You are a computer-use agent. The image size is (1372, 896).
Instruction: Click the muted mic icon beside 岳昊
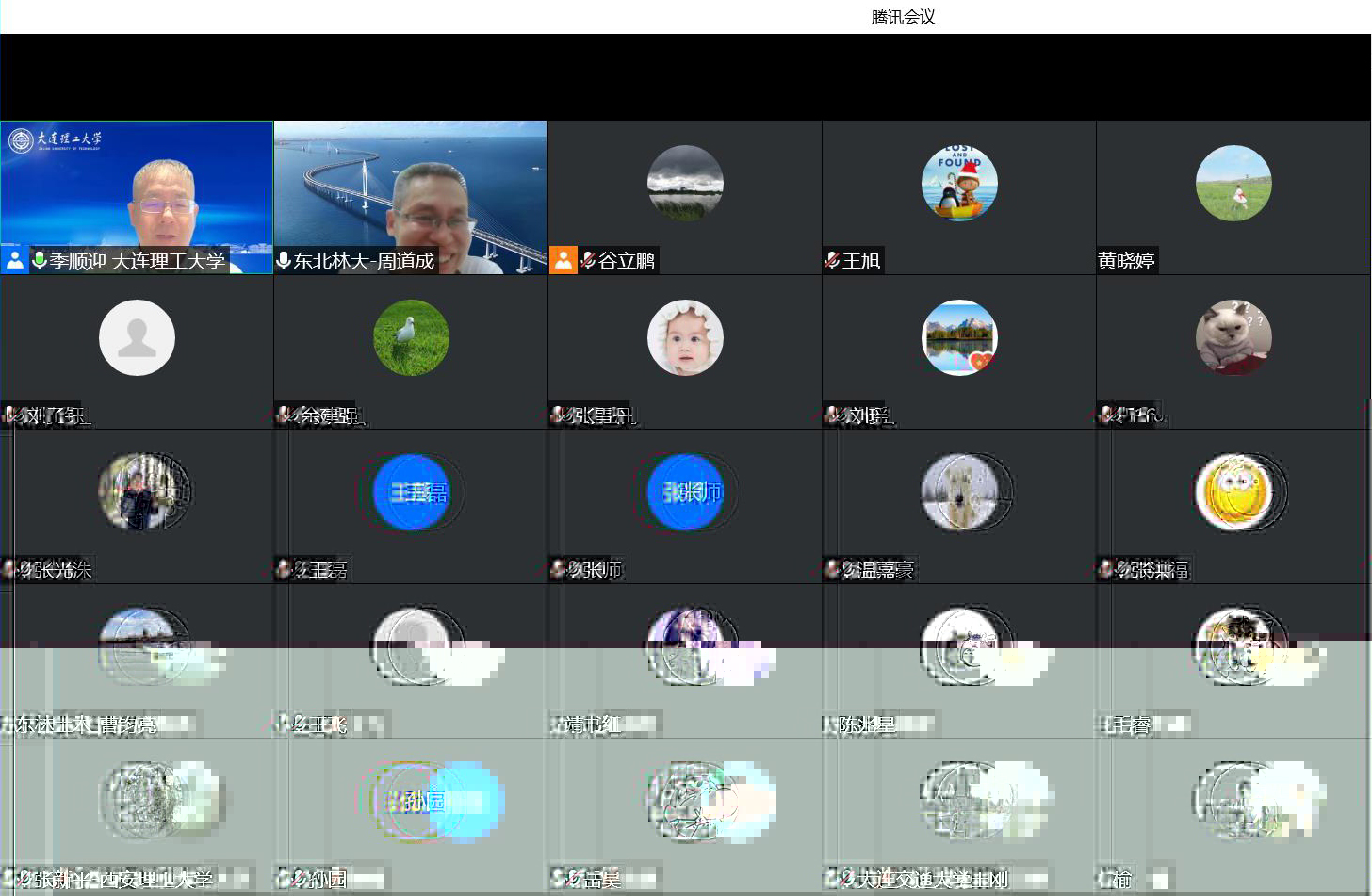pyautogui.click(x=574, y=878)
